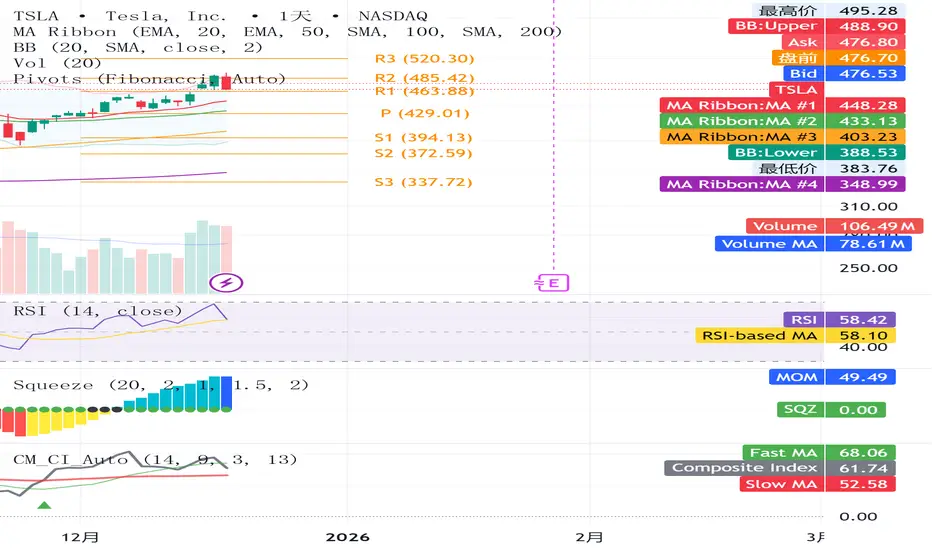Click the S3 (337.72) pivot label
Screen dimensions: 932x550
pyautogui.click(x=423, y=182)
